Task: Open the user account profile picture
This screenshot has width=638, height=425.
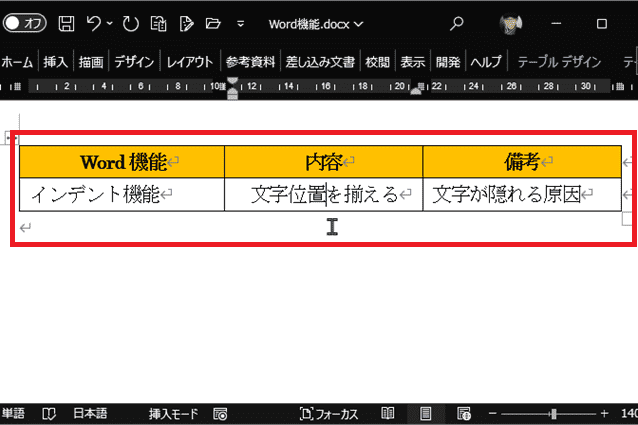Action: click(x=510, y=24)
